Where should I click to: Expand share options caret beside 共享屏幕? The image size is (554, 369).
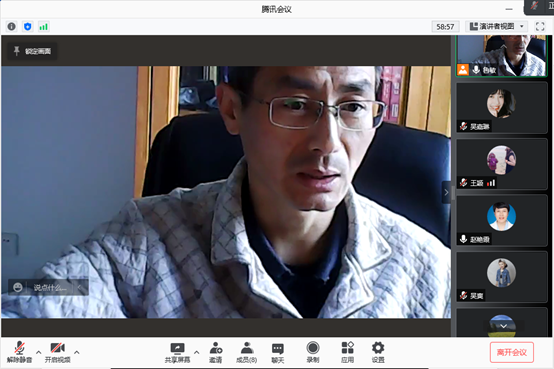point(196,352)
